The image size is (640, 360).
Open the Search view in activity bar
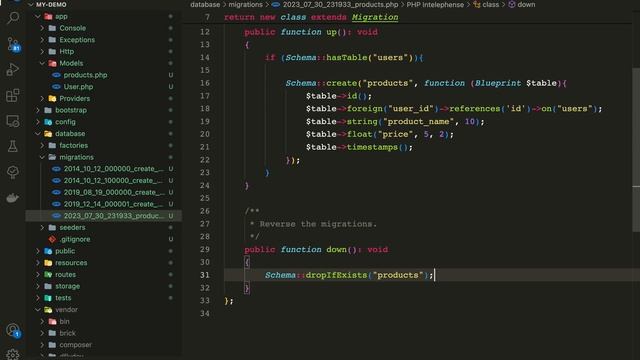click(x=13, y=18)
